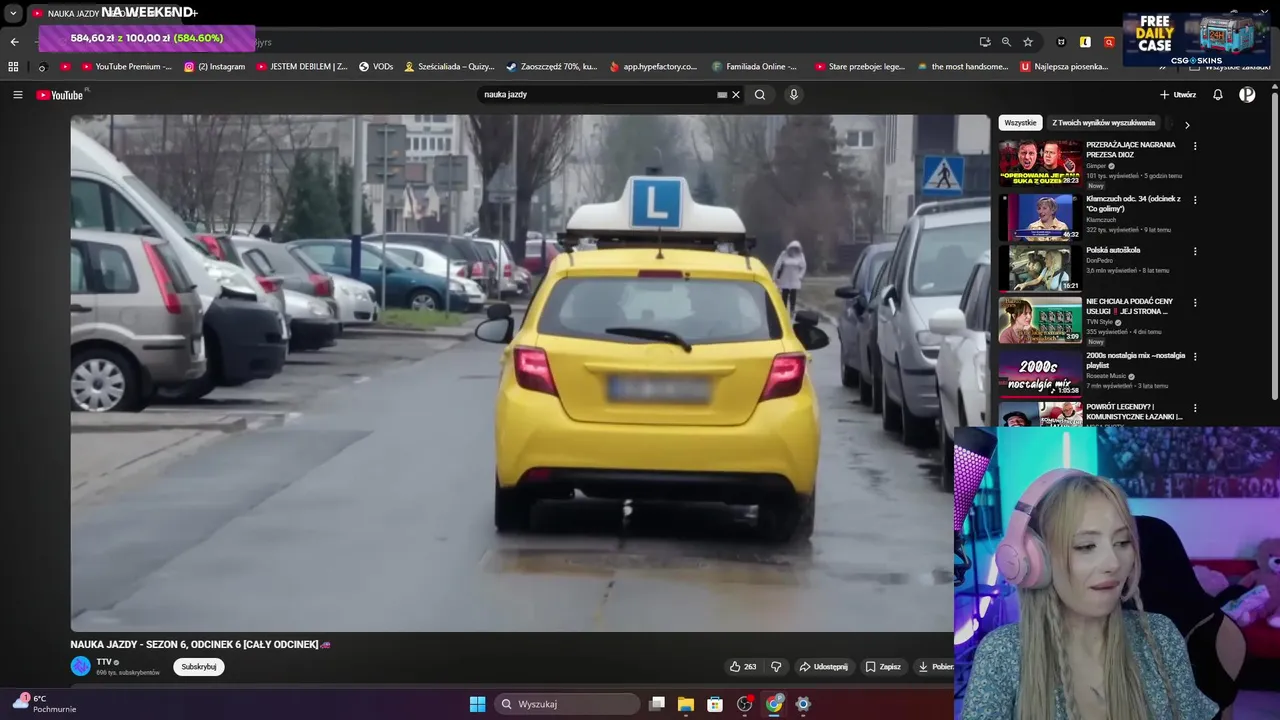The image size is (1280, 720).
Task: Open the YouTube account avatar menu
Action: (x=1247, y=95)
